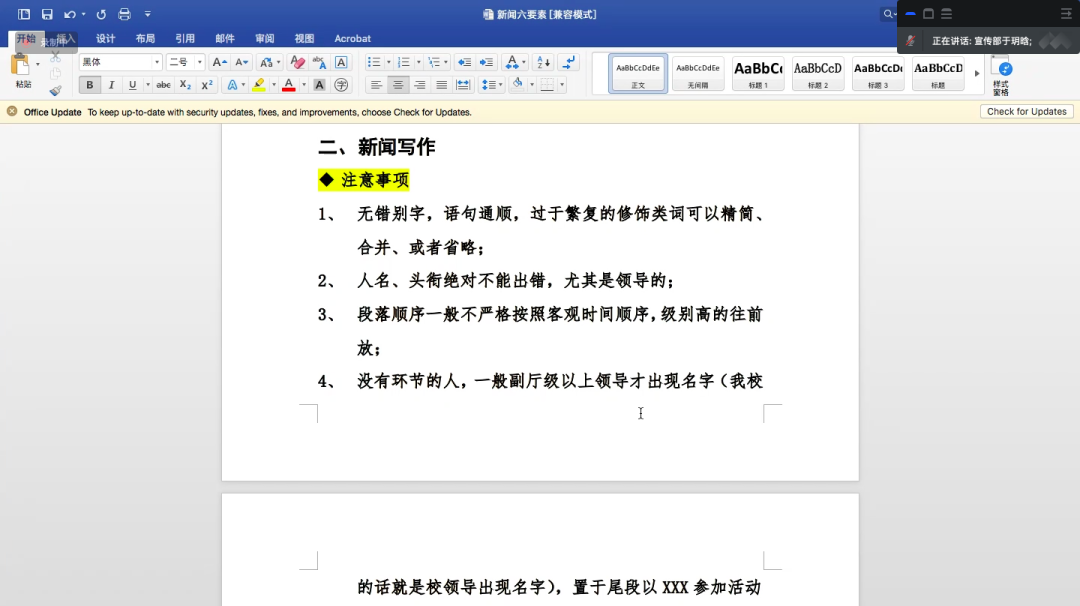This screenshot has height=606, width=1080.
Task: Open the 开始 ribbon tab
Action: click(26, 39)
